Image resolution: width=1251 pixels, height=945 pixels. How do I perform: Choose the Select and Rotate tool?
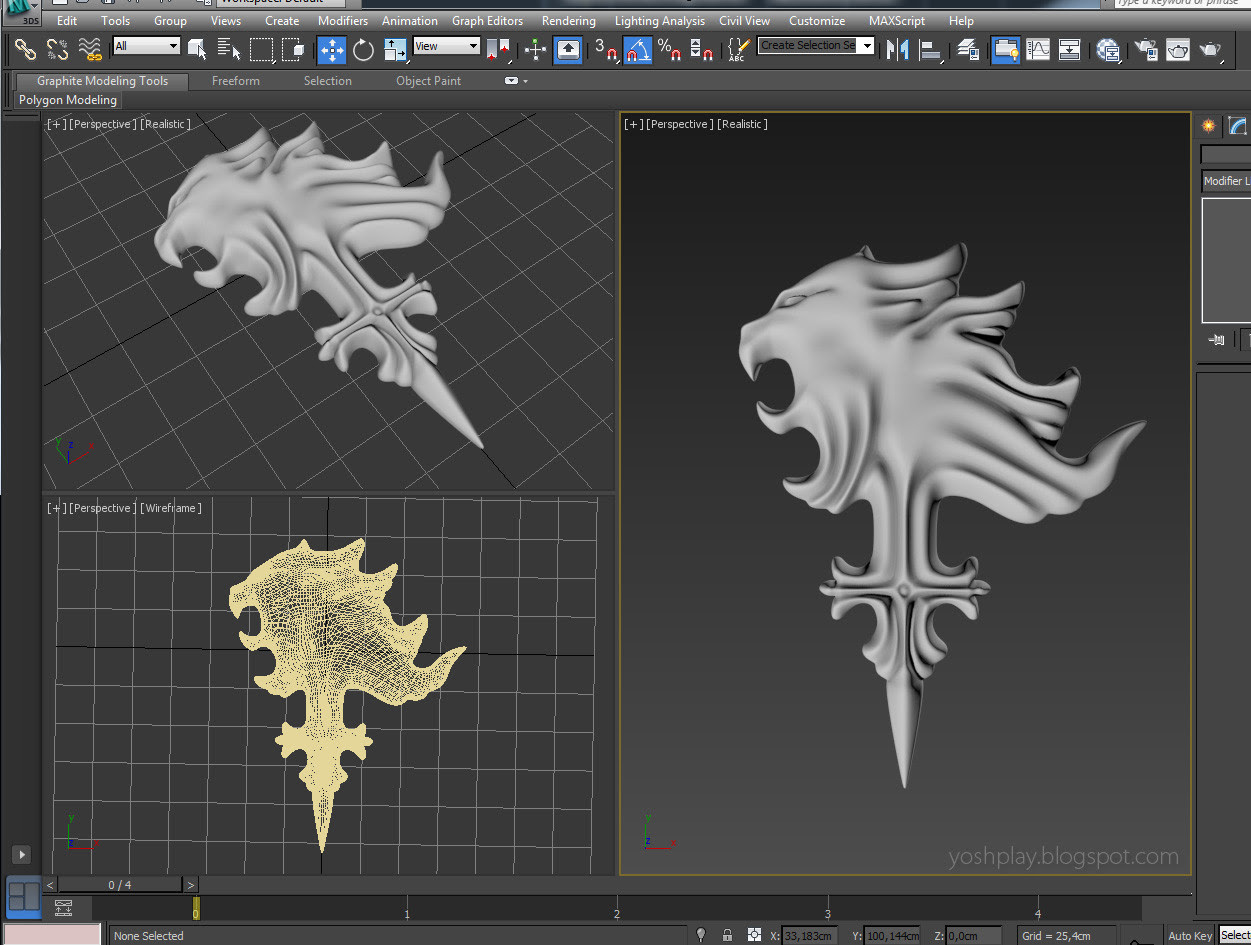tap(363, 48)
